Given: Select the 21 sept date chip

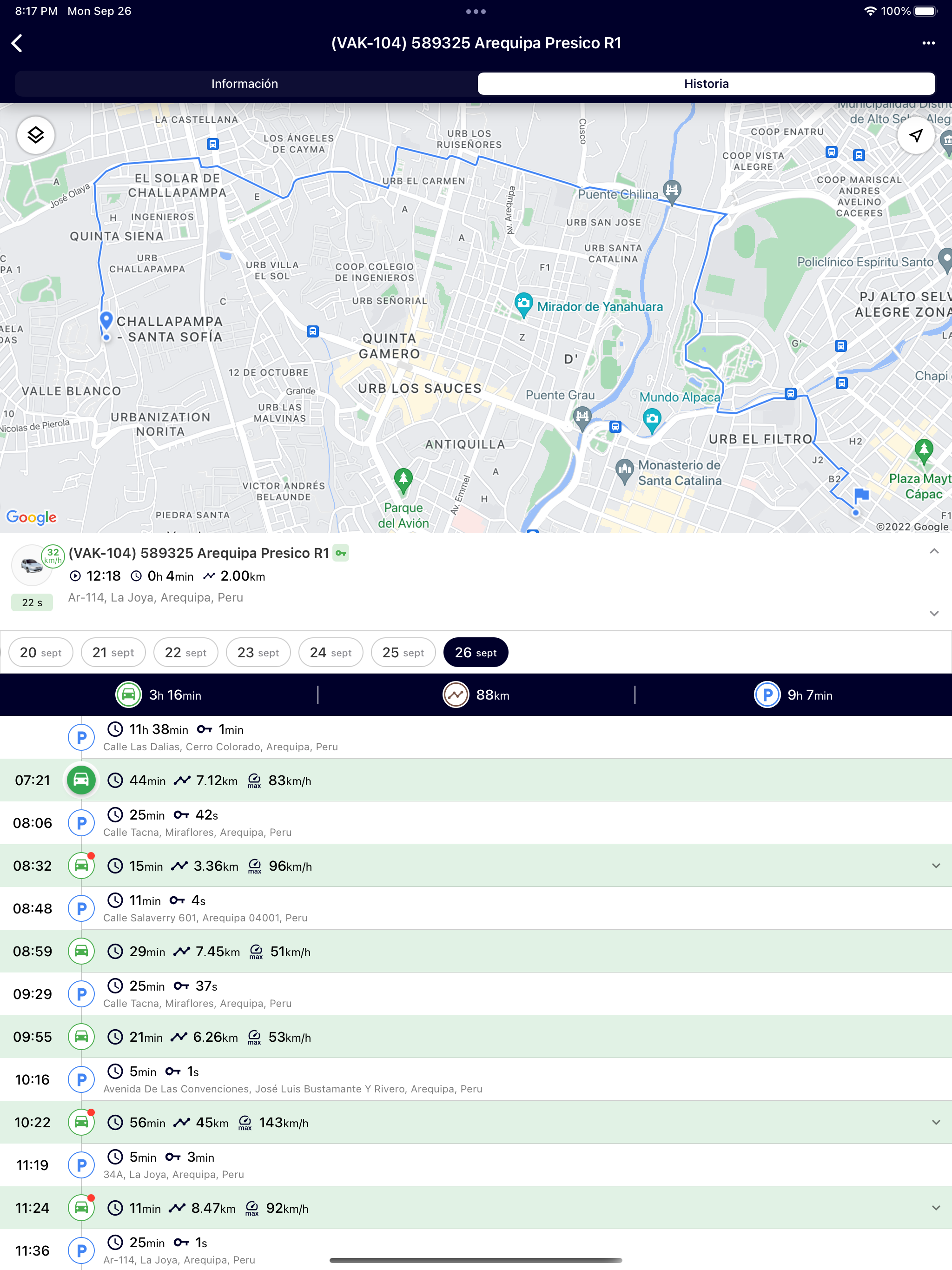Looking at the screenshot, I should coord(113,653).
